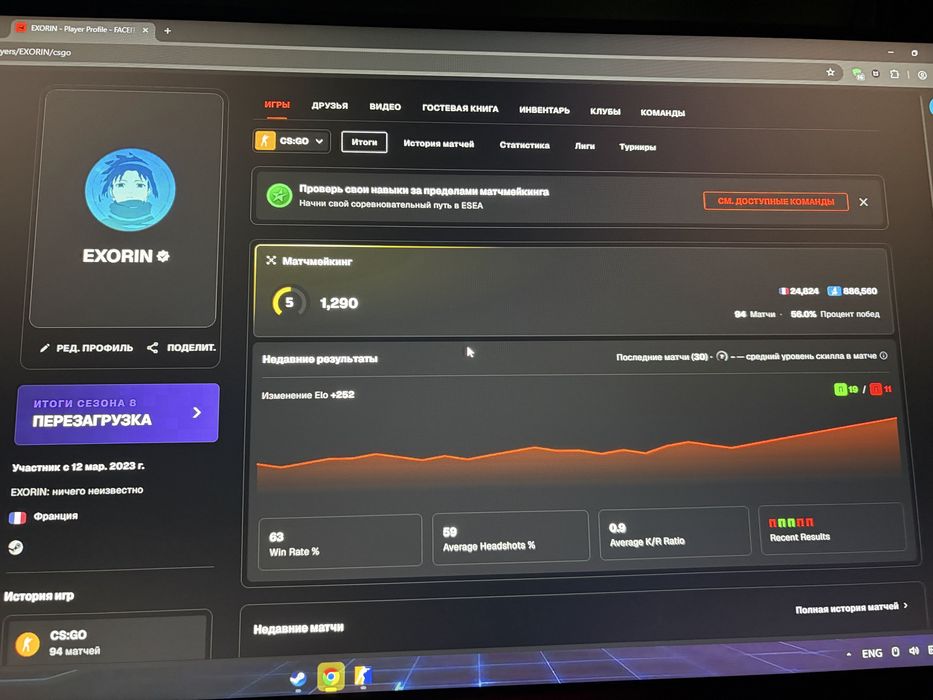Click info icon beside средний уровень скилла
933x700 pixels.
[x=884, y=356]
